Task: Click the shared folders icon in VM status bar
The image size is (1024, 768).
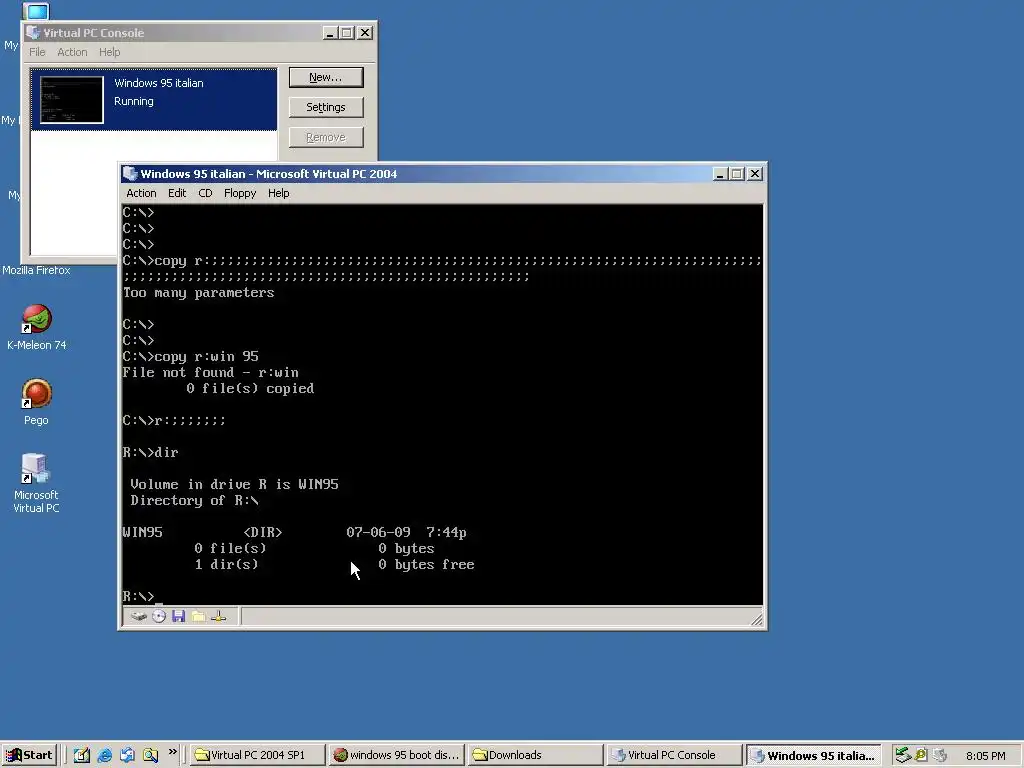Action: tap(199, 616)
